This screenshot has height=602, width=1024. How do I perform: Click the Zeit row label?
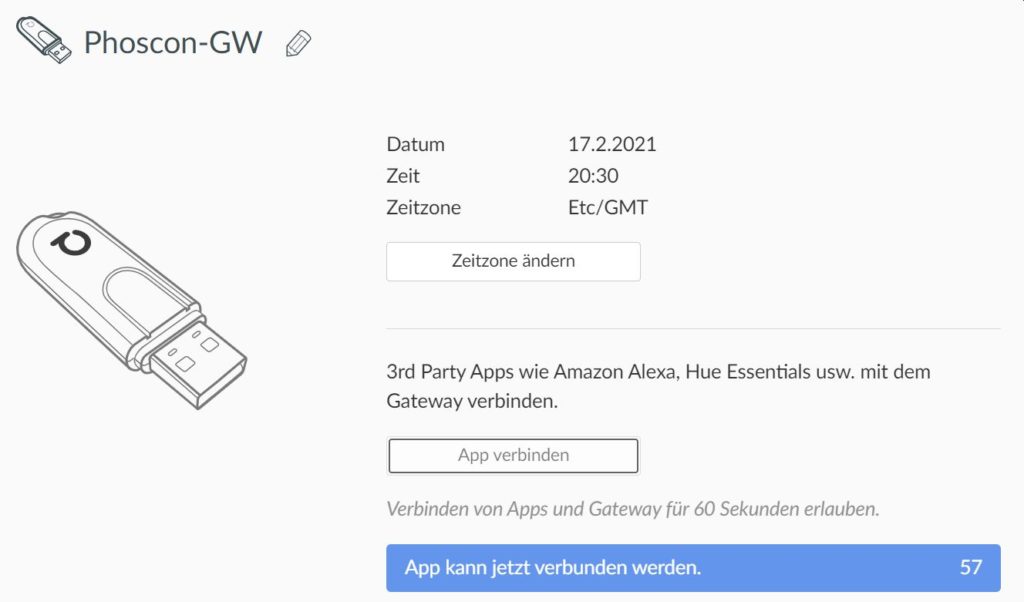tap(402, 176)
